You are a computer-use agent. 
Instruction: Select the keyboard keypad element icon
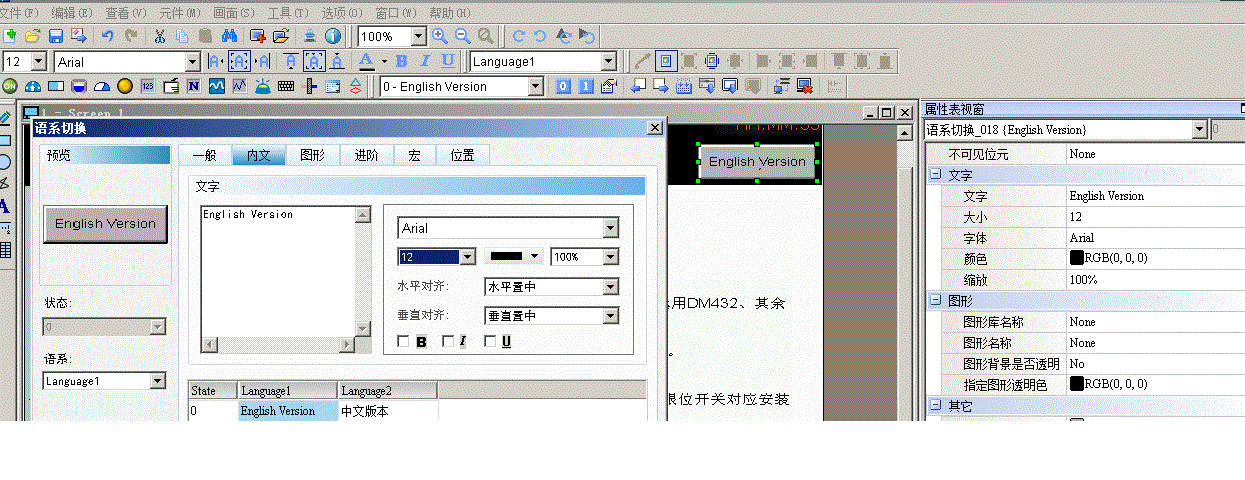[286, 87]
